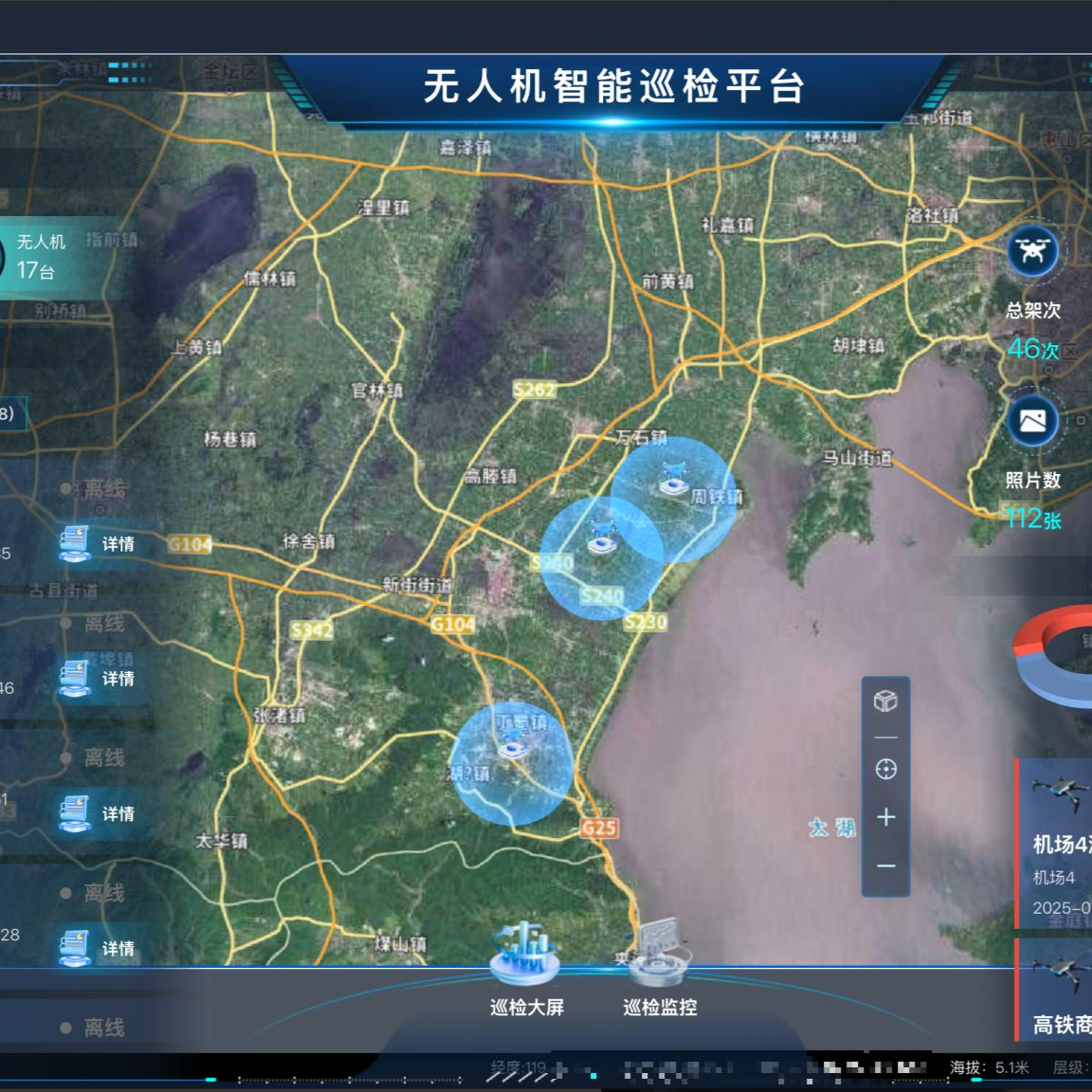Select the drone station marker near 周铁镇

click(x=673, y=480)
